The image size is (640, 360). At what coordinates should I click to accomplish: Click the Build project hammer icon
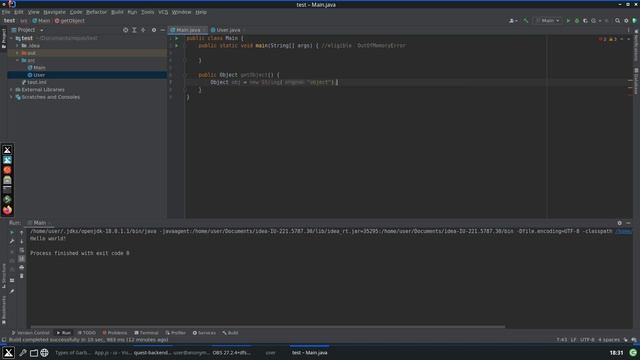pos(526,20)
